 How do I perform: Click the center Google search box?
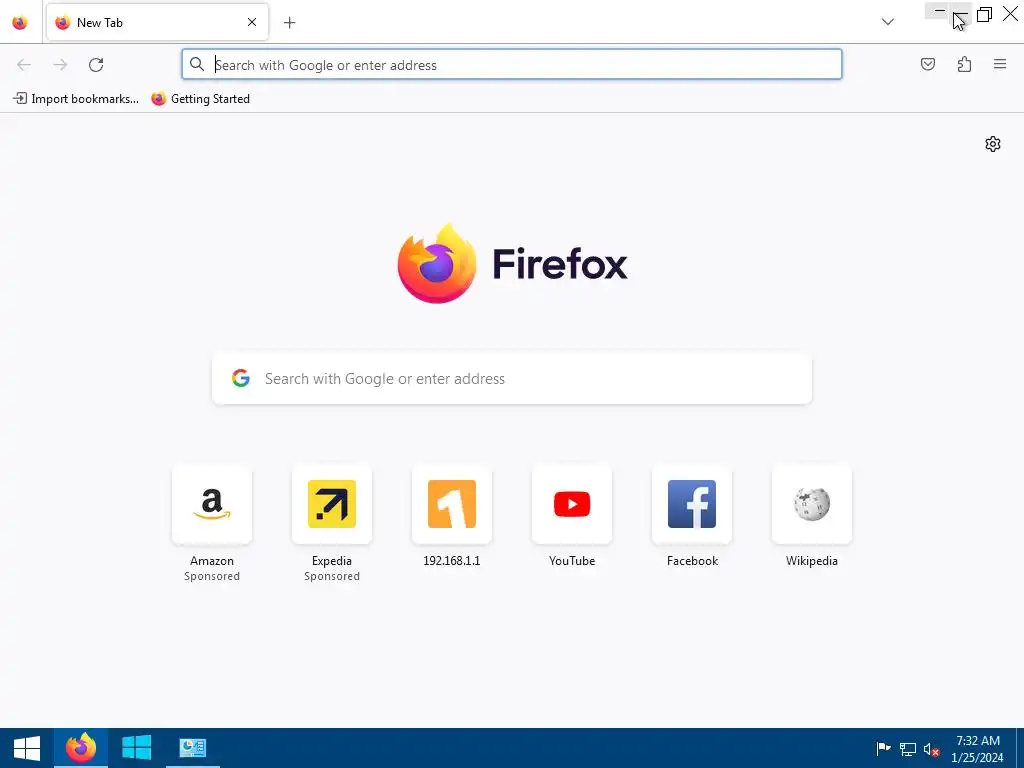tap(512, 379)
